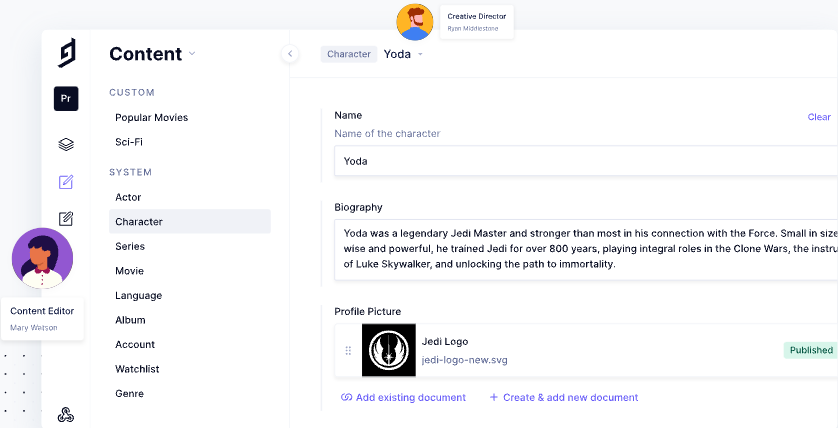Click Create & add new document

click(x=563, y=397)
